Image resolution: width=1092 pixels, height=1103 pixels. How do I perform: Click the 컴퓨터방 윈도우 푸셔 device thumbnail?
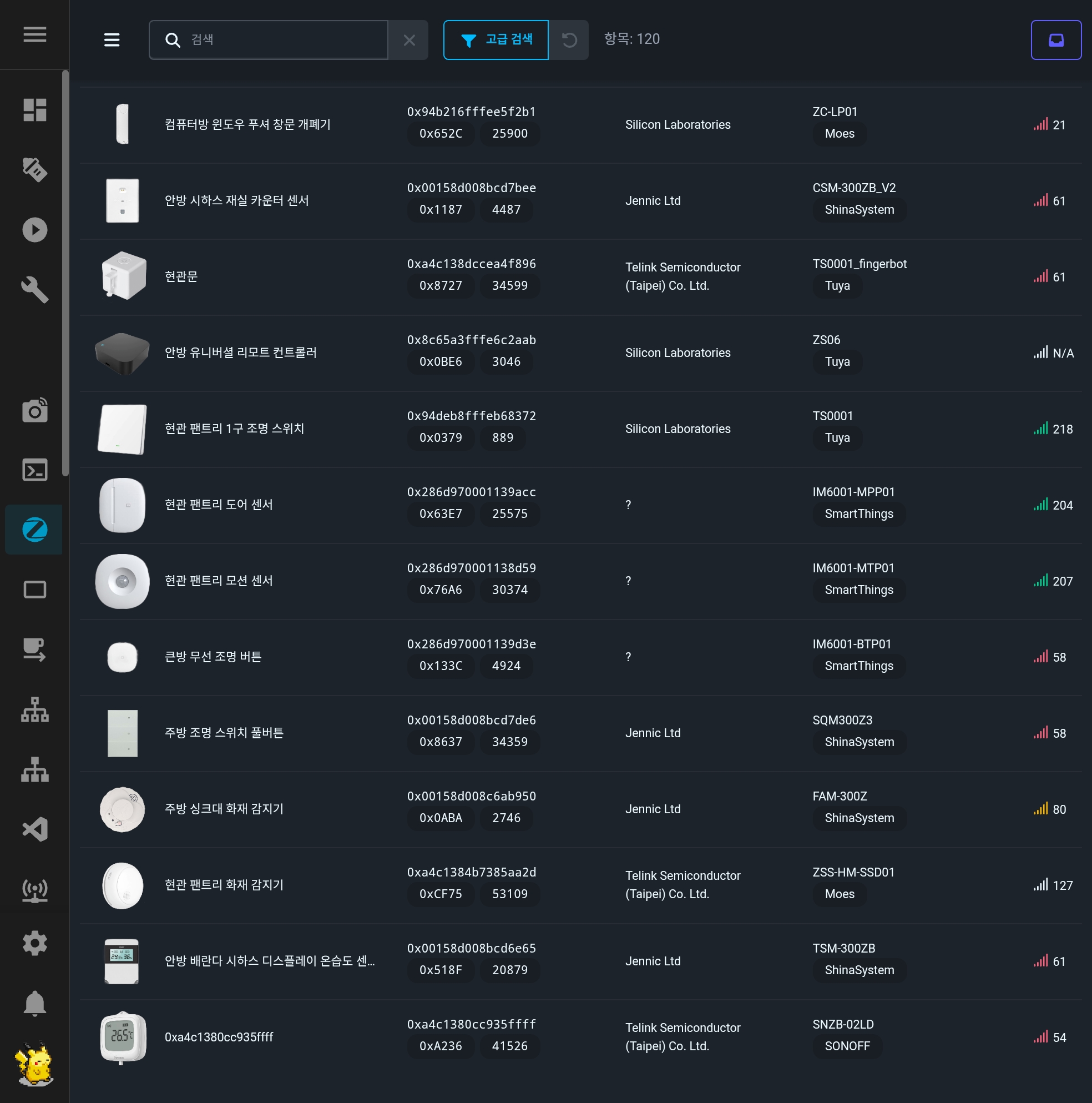click(x=122, y=124)
